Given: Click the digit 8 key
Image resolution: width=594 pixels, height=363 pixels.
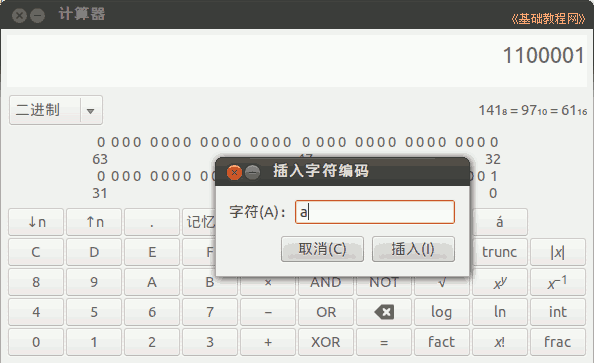Looking at the screenshot, I should tap(36, 282).
